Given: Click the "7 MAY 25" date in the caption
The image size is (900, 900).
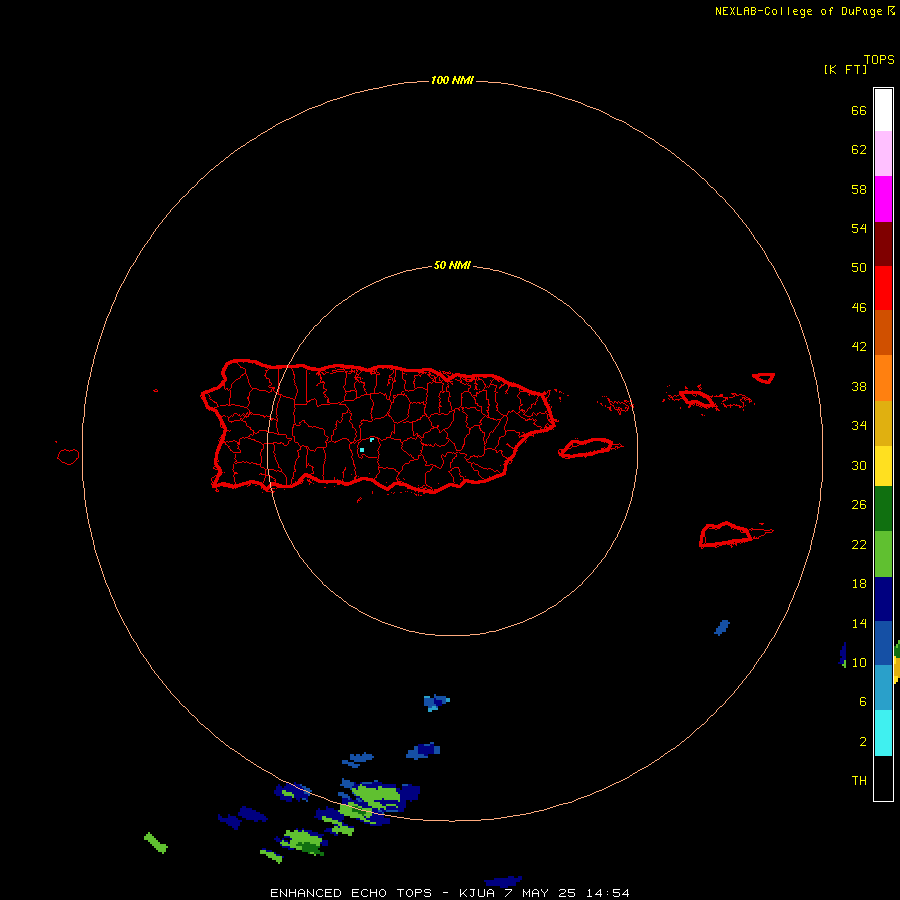Looking at the screenshot, I should coord(541,893).
